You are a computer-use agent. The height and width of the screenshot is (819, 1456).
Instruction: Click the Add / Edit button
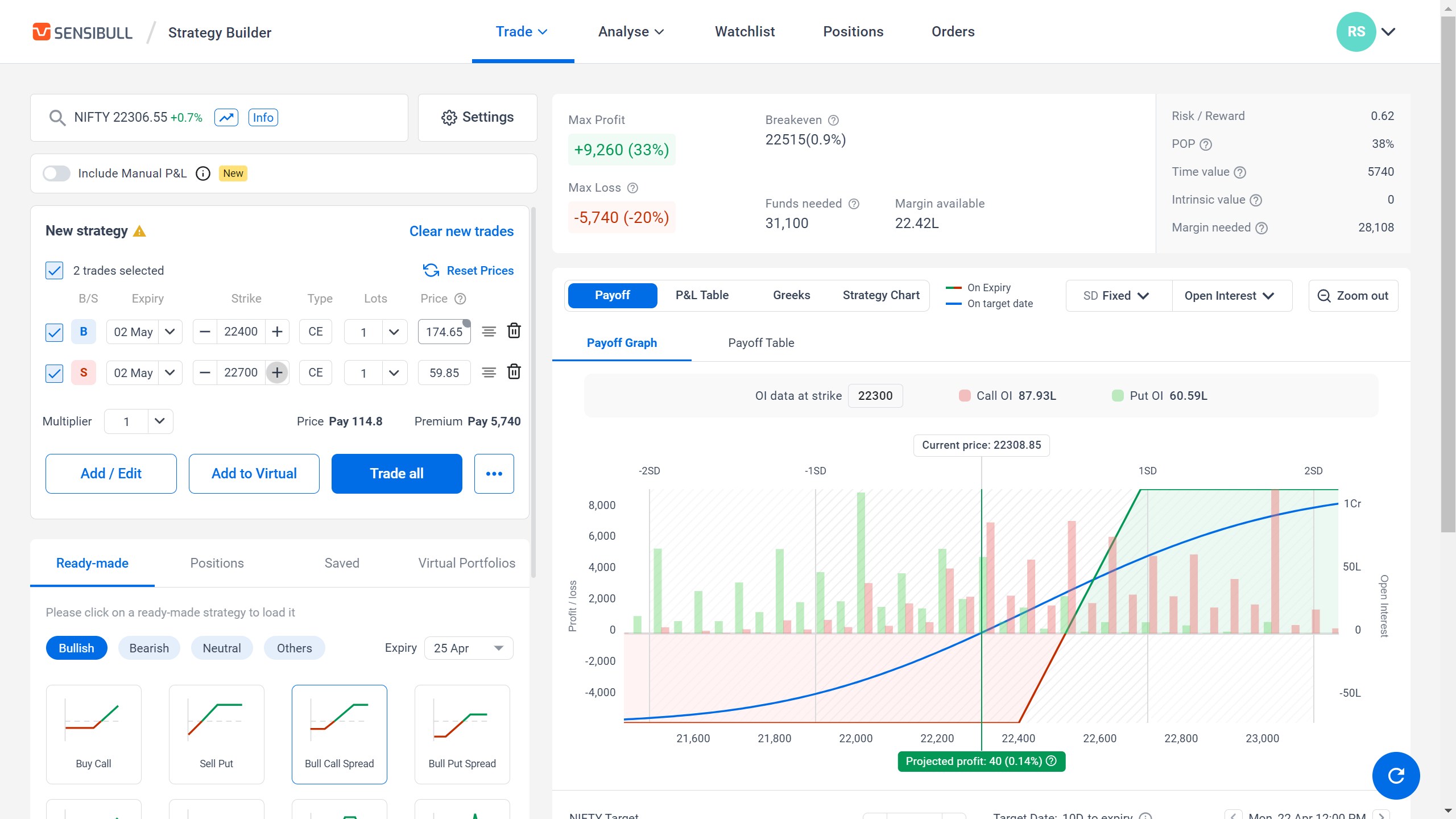coord(111,474)
